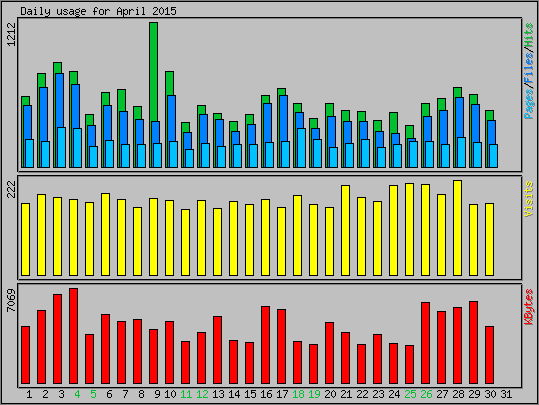Click day label 31 on x-axis
The image size is (539, 405).
pos(506,394)
